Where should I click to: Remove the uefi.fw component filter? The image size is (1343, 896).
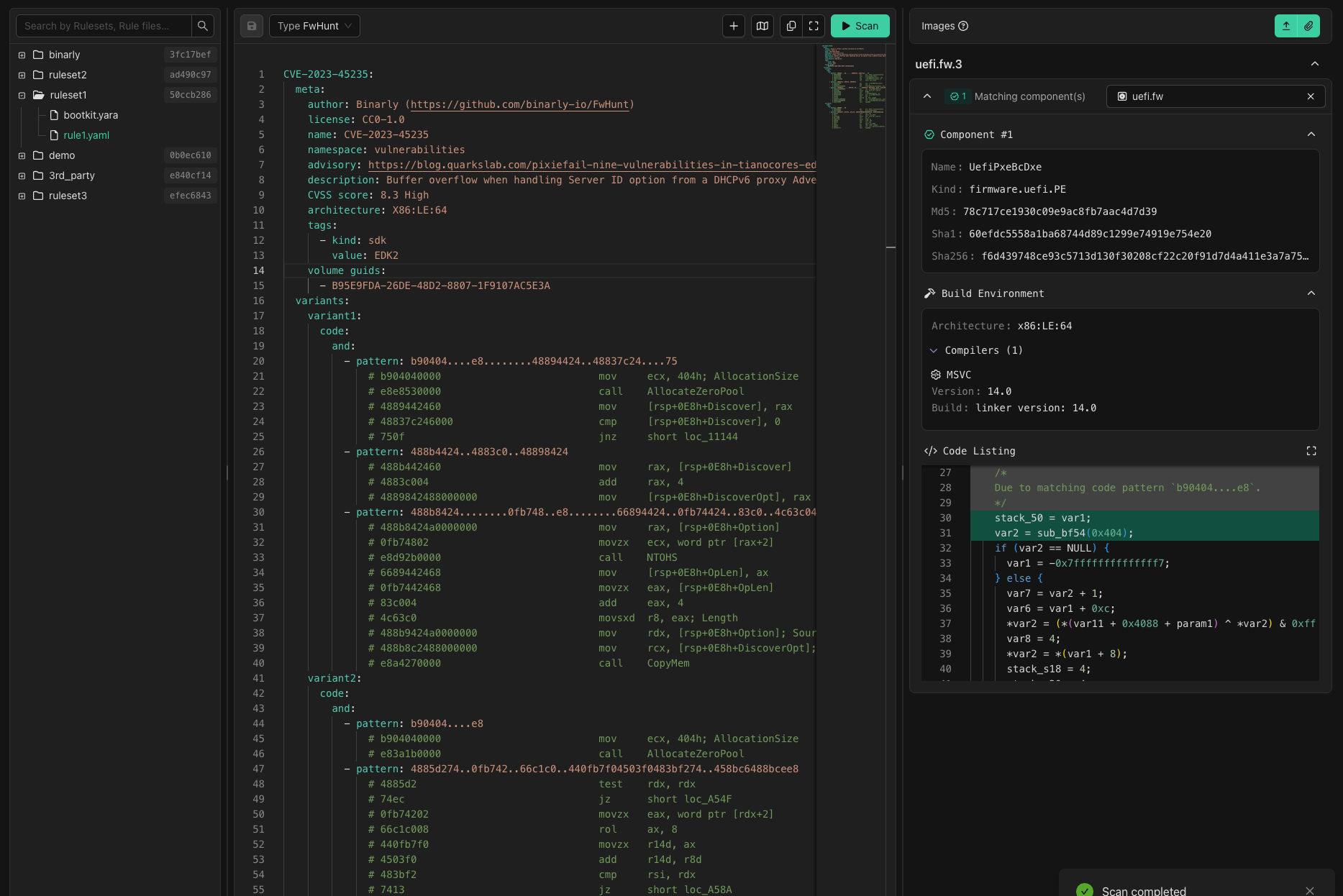pos(1310,96)
